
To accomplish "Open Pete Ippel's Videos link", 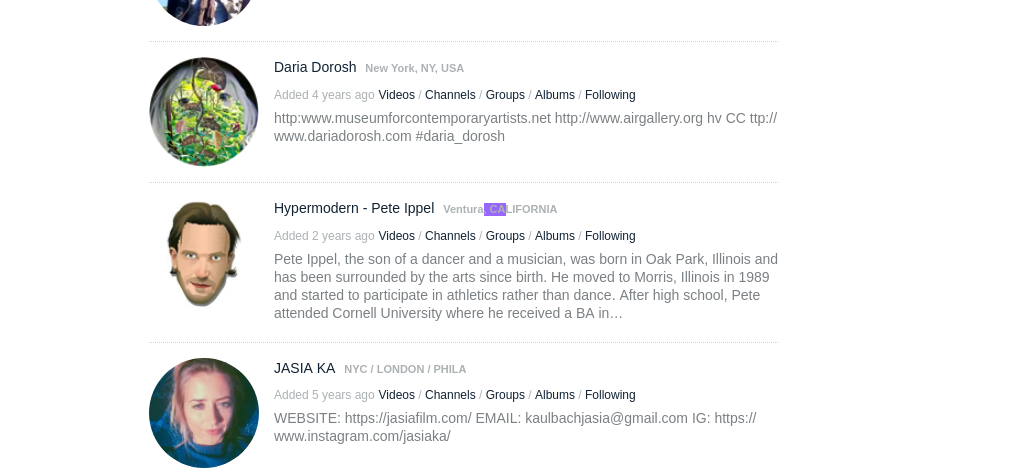I will [x=396, y=236].
